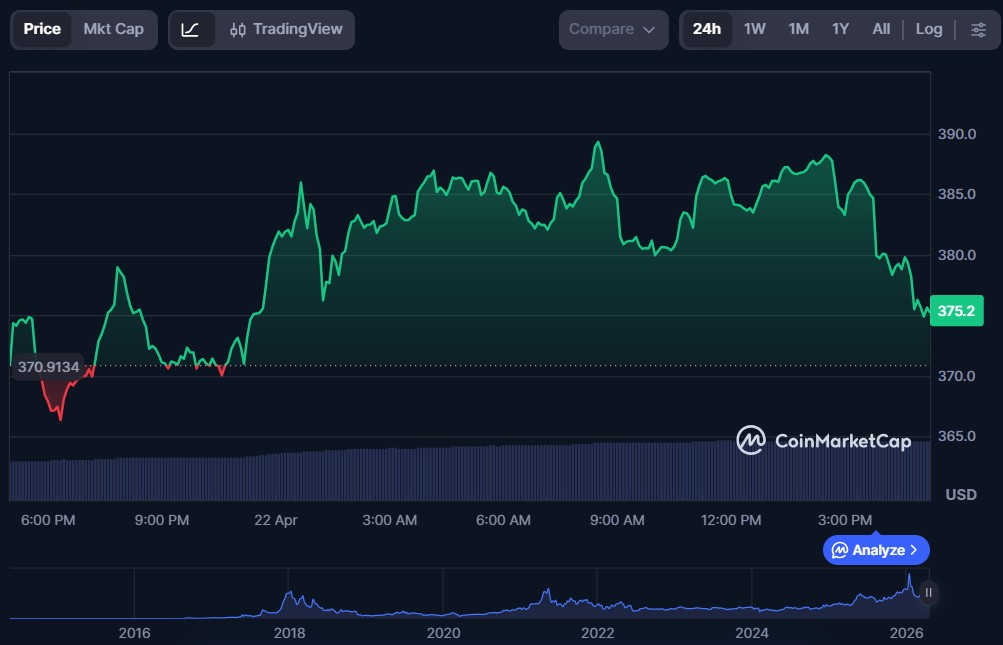Choose the 1M time range
Viewport: 1003px width, 645px height.
click(x=798, y=29)
